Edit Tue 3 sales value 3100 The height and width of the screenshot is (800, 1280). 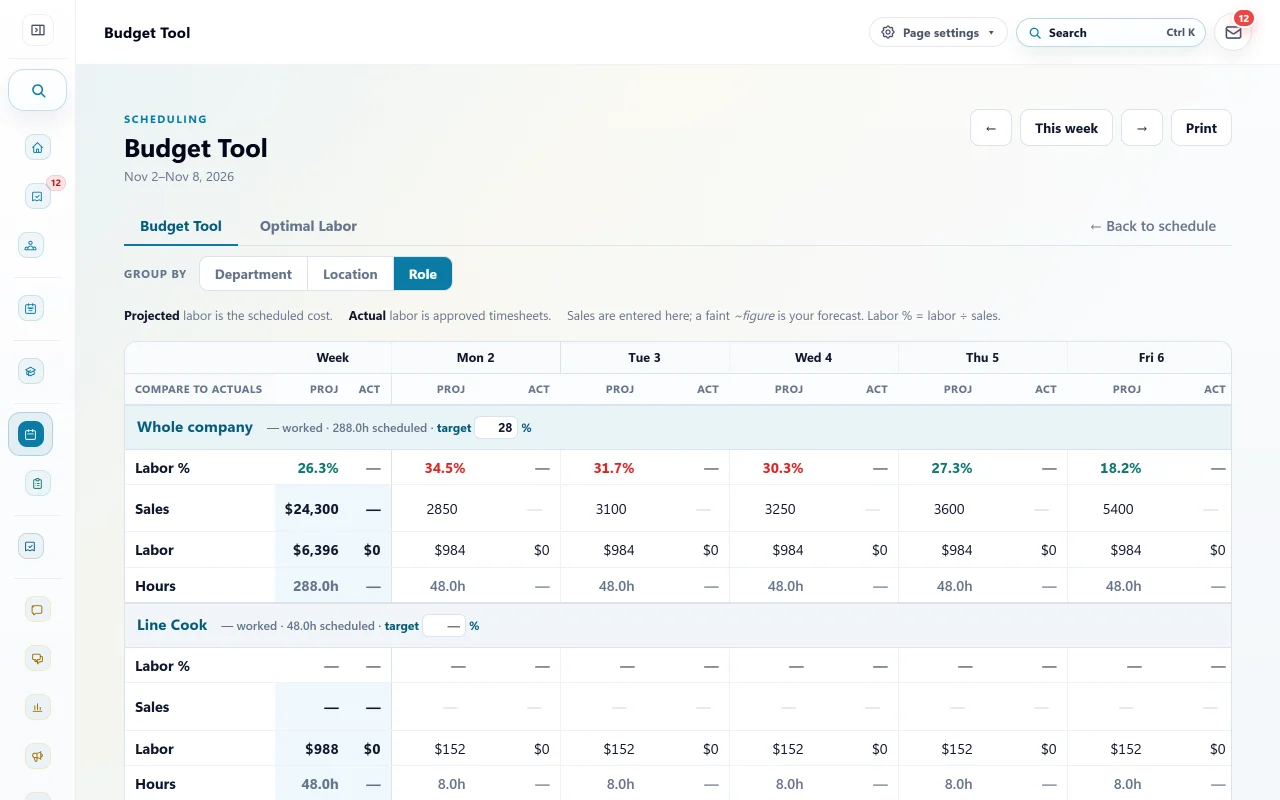611,509
